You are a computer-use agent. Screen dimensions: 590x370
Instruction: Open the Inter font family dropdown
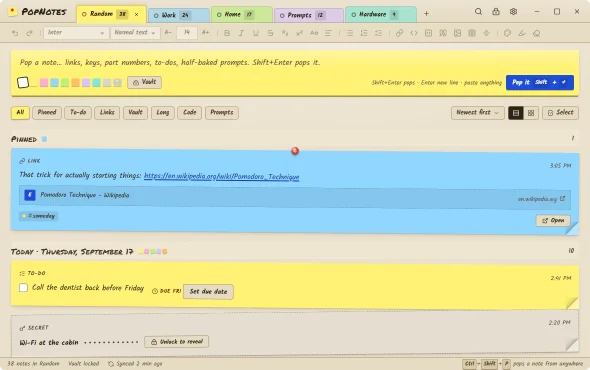[x=76, y=33]
